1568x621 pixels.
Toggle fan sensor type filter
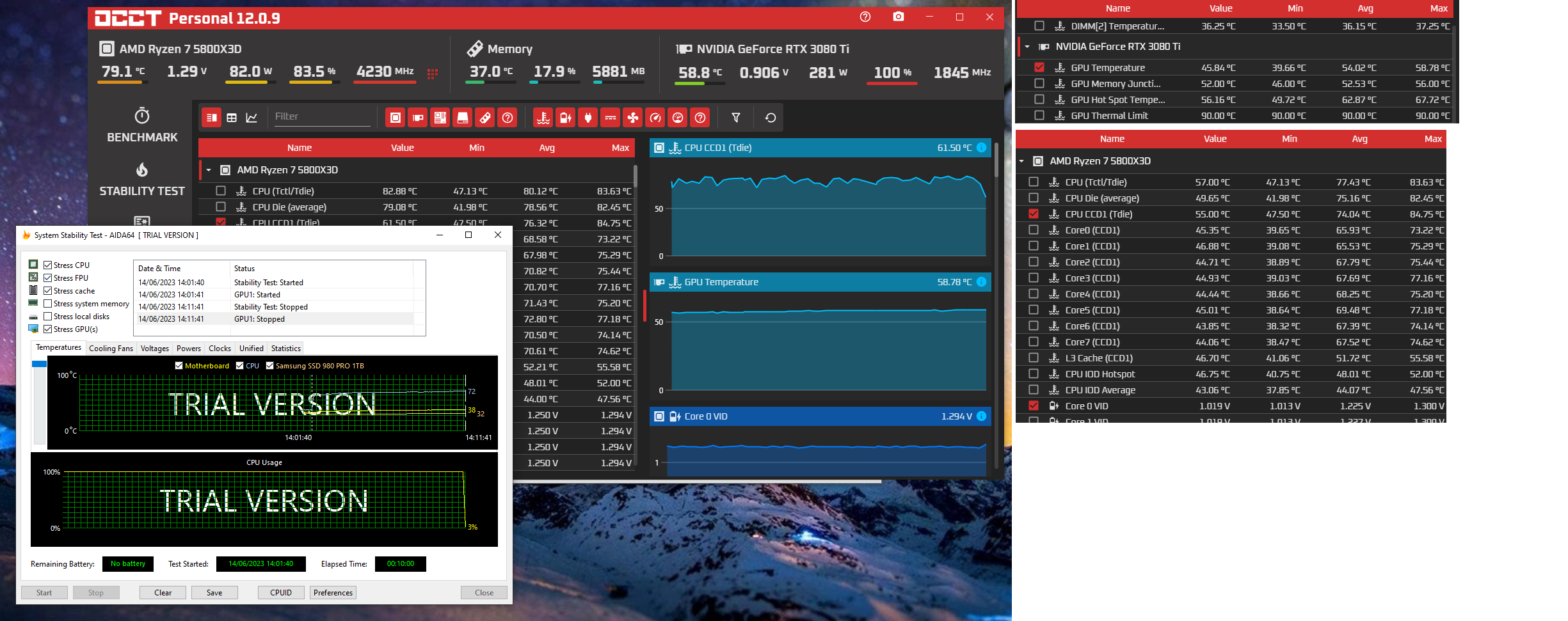click(633, 118)
